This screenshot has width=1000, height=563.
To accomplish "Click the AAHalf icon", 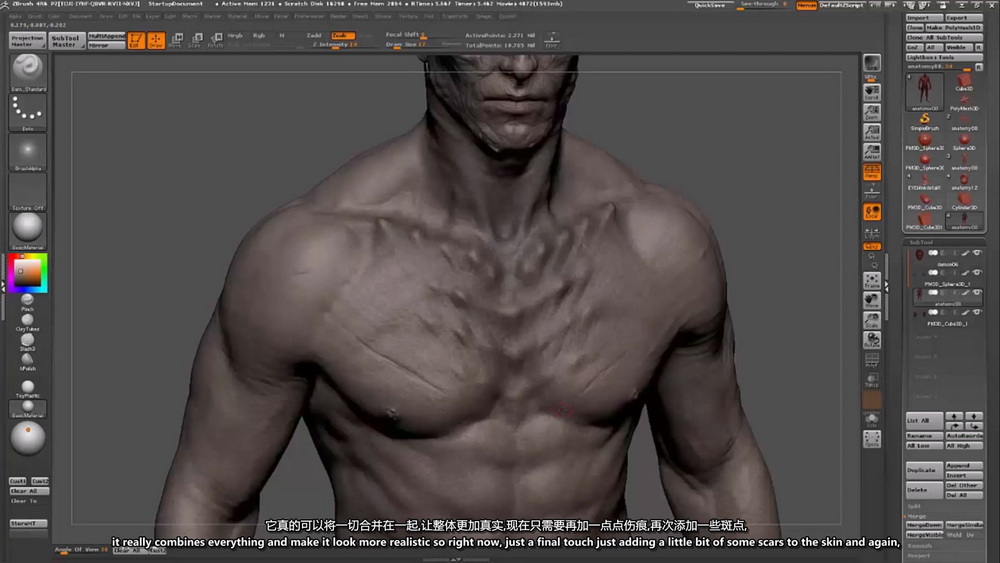I will coord(872,151).
